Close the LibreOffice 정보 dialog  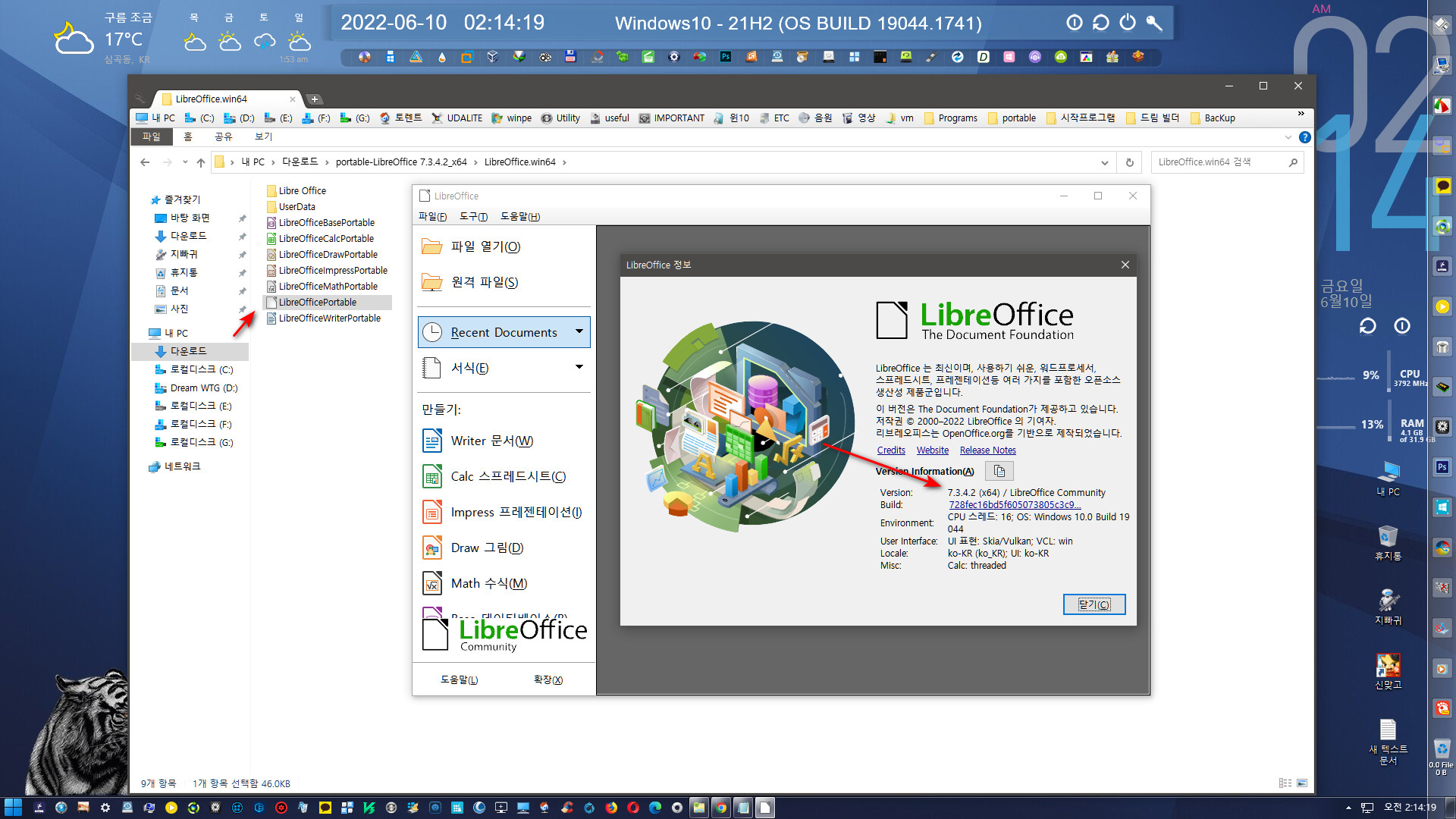[x=1125, y=265]
